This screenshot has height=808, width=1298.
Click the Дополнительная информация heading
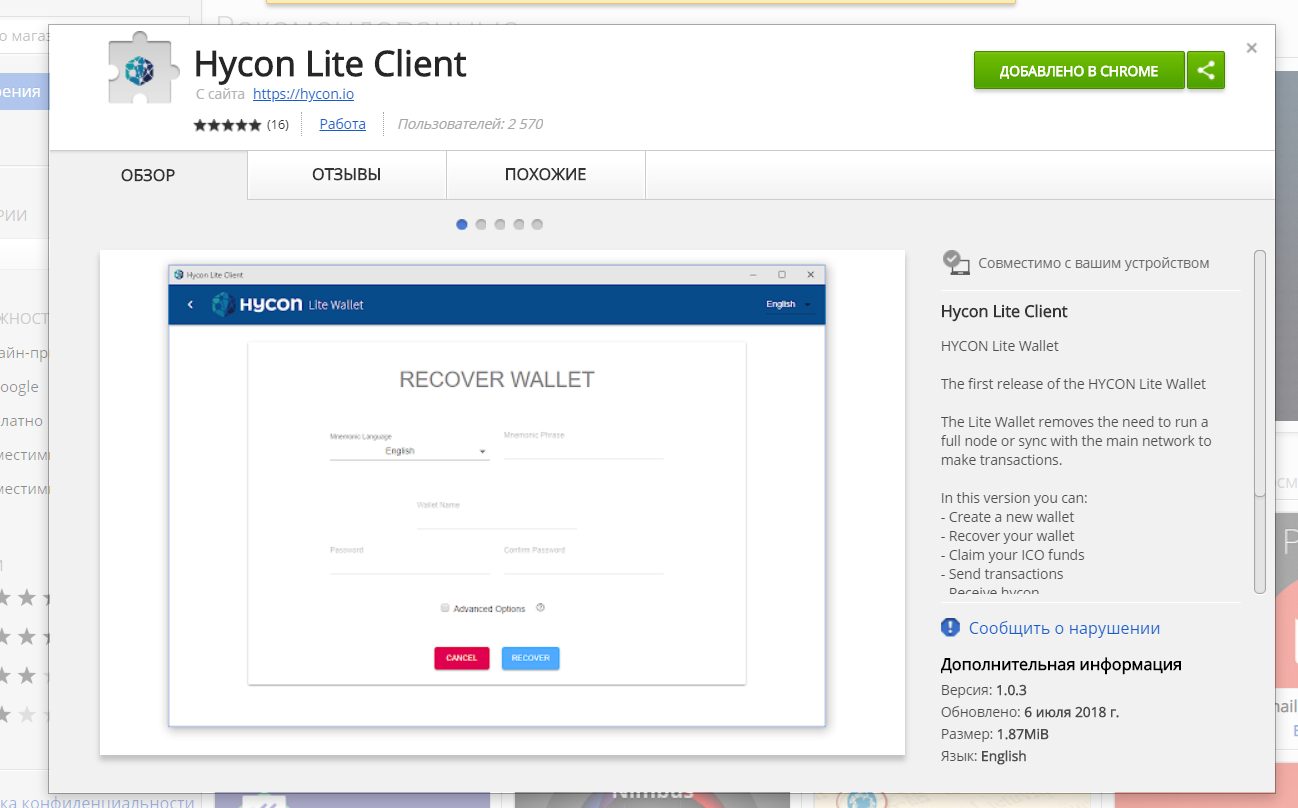click(1061, 664)
